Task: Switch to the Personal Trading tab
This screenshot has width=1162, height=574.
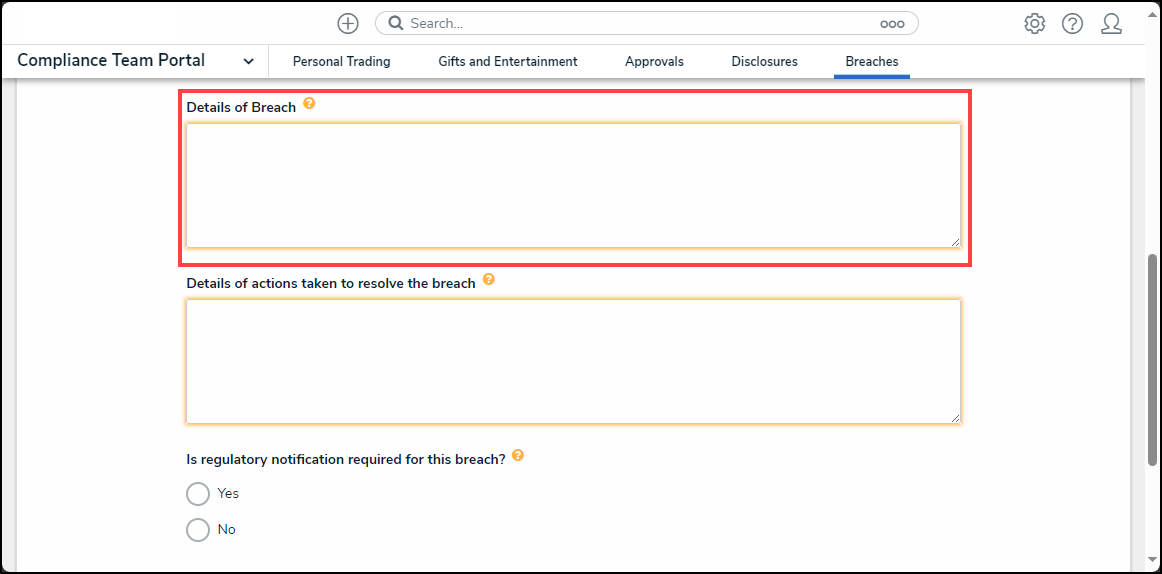Action: point(341,62)
